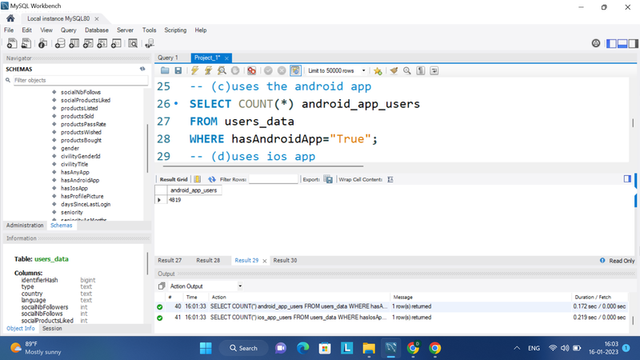Select hasAndroidApp column in schema tree
The image size is (640, 360).
coord(80,180)
